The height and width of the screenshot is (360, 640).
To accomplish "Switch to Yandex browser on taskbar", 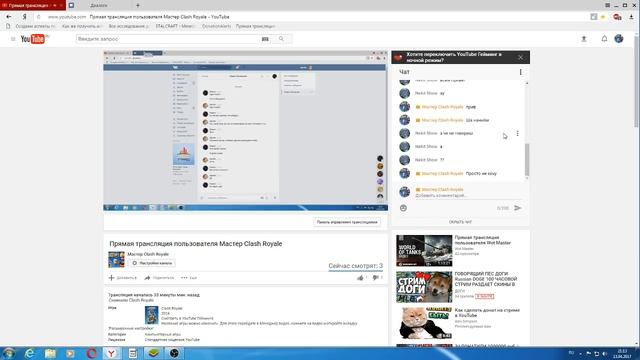I will tap(111, 353).
